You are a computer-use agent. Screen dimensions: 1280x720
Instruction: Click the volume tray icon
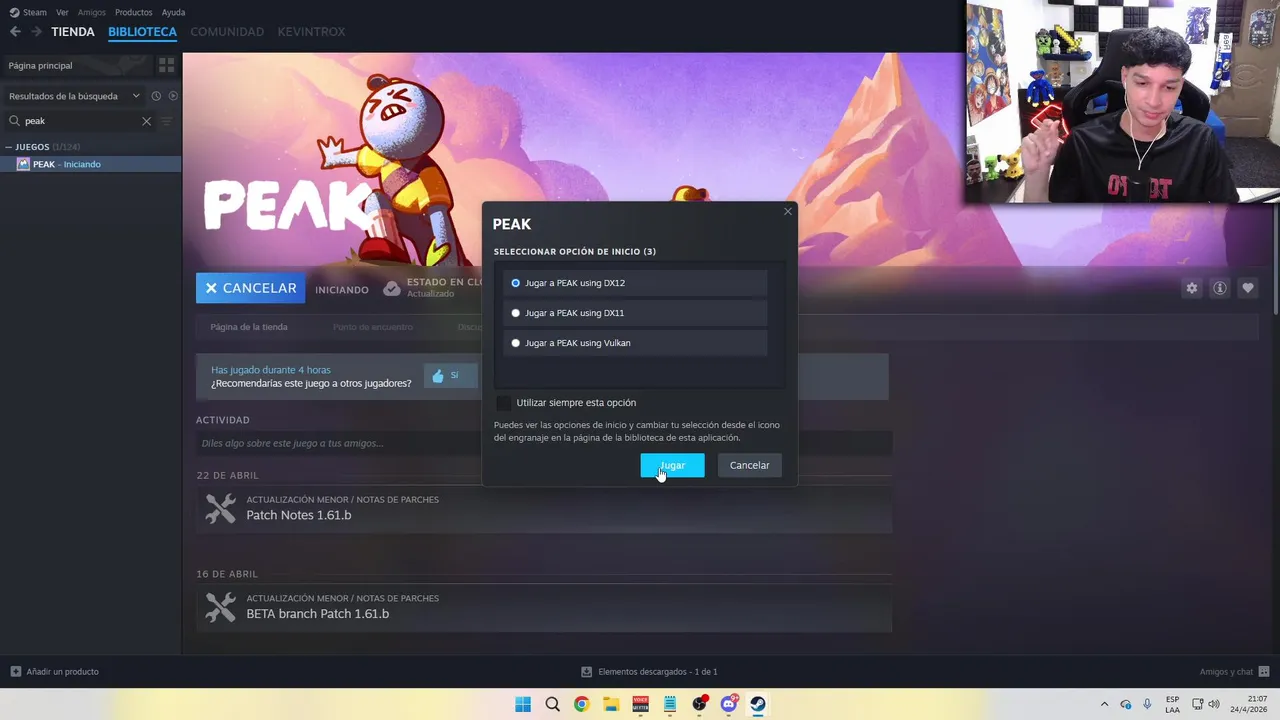(1214, 704)
